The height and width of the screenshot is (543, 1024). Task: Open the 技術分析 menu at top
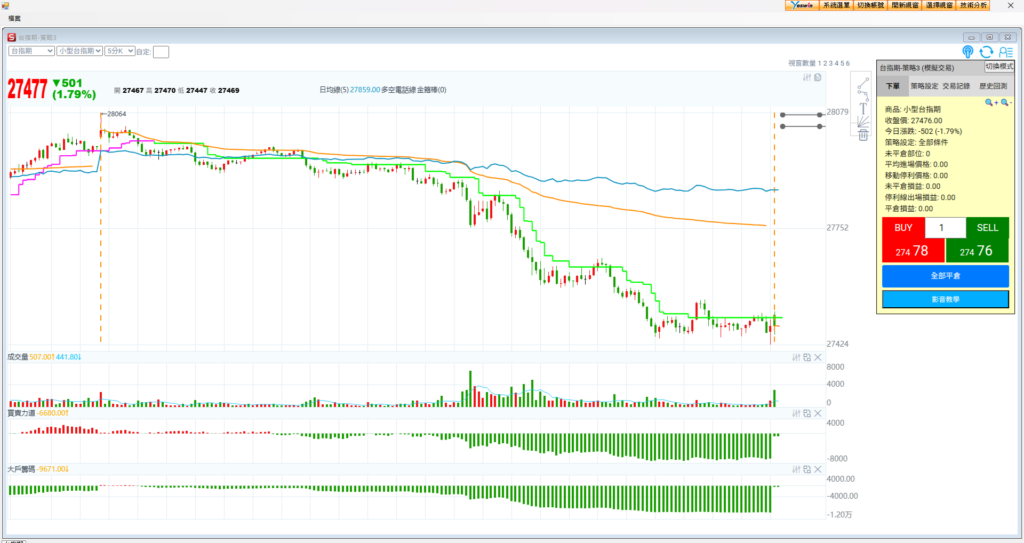(973, 5)
